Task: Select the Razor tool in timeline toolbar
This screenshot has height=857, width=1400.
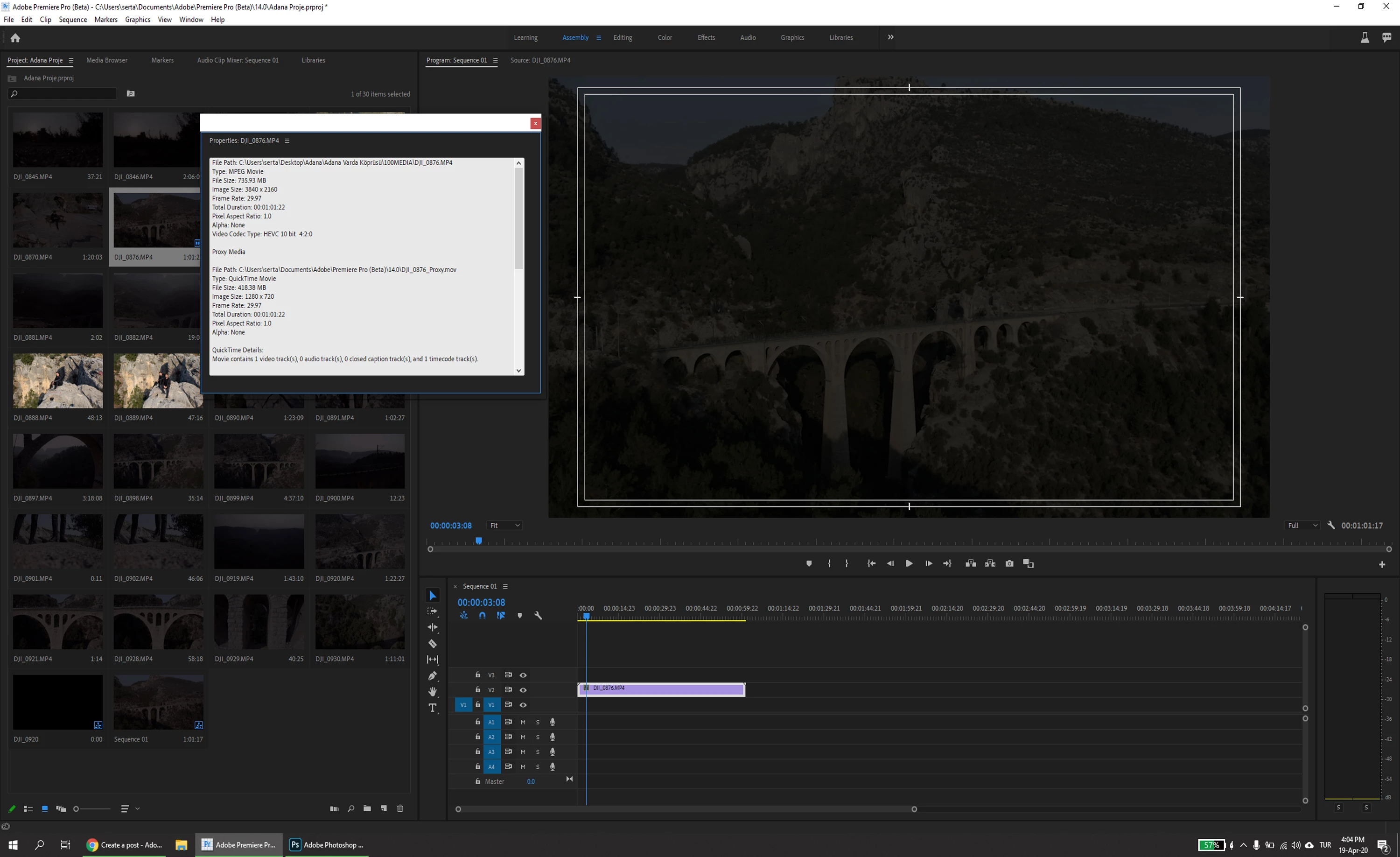Action: (x=433, y=643)
